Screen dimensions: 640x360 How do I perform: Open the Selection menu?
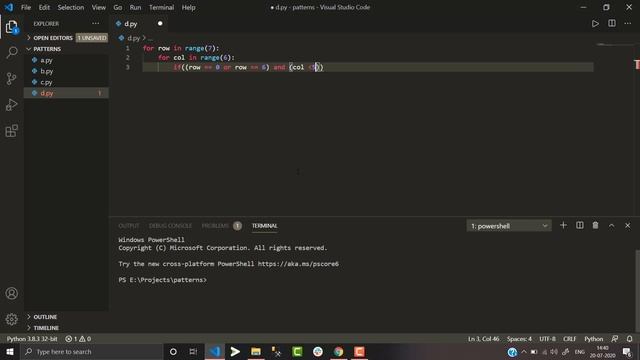(x=71, y=7)
